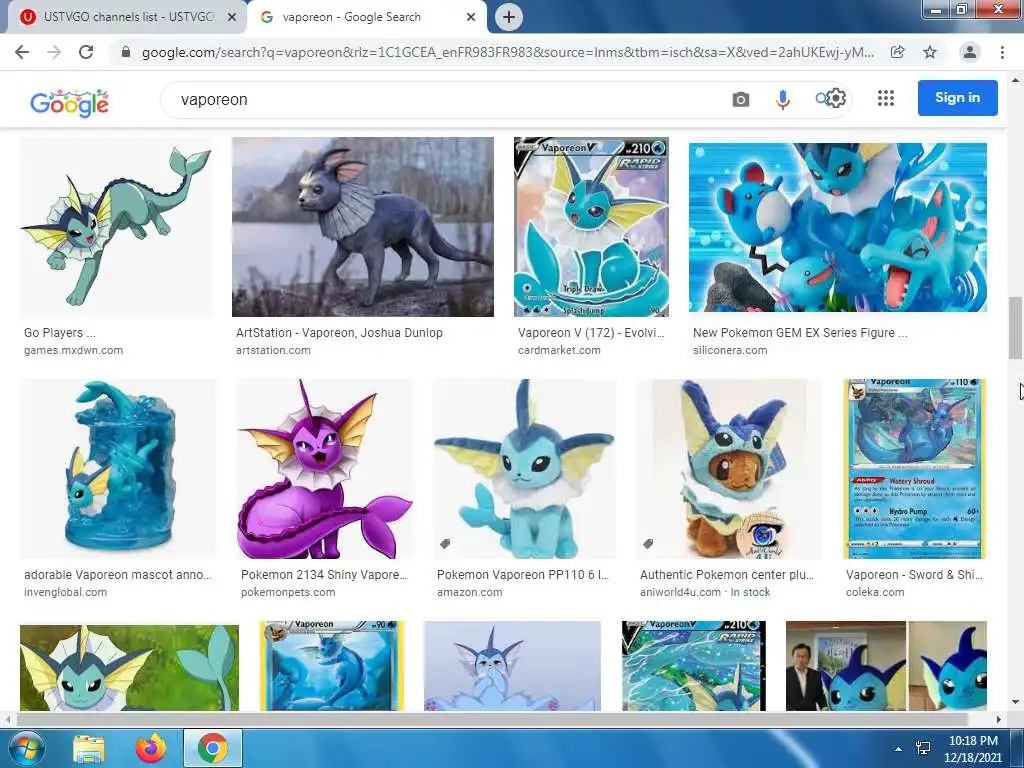
Task: Click the 'Vaporeon V (172) - Evolvi...' link
Action: point(591,332)
